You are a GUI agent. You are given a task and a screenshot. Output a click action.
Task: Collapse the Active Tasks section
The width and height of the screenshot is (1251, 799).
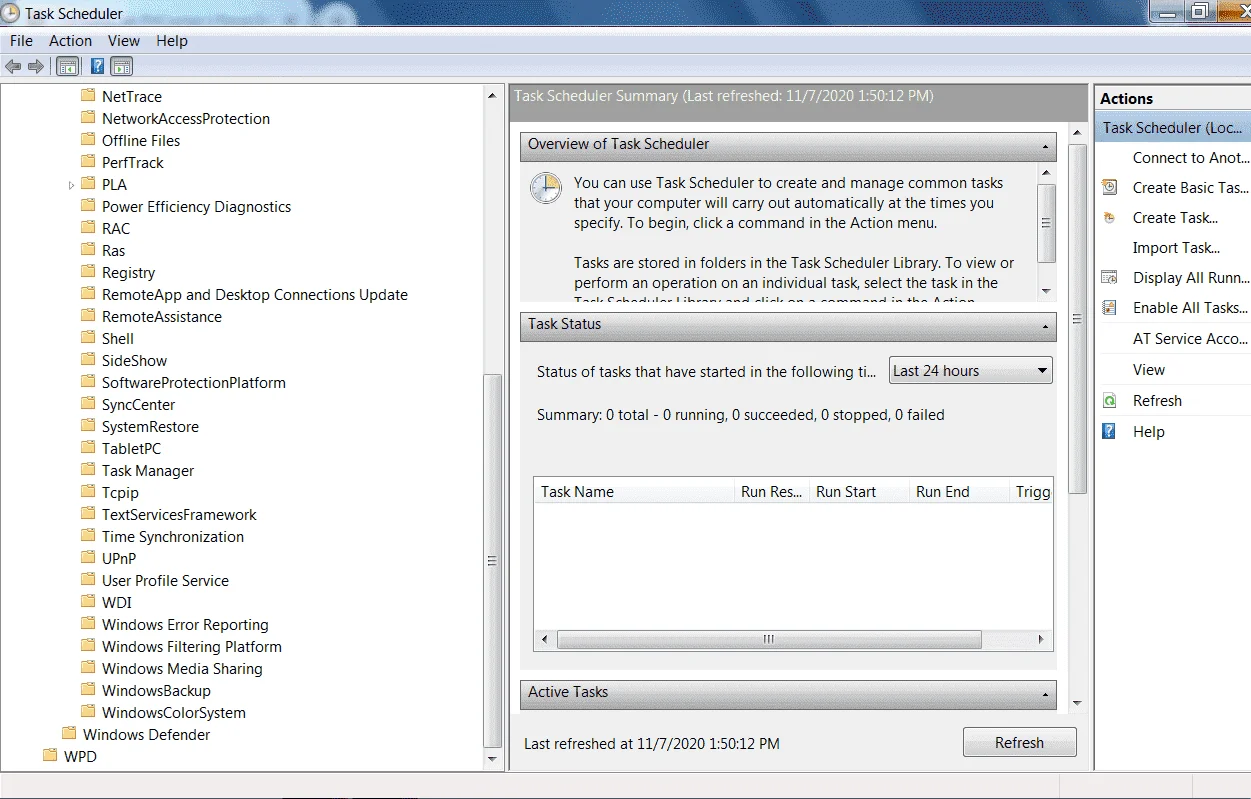coord(1045,693)
